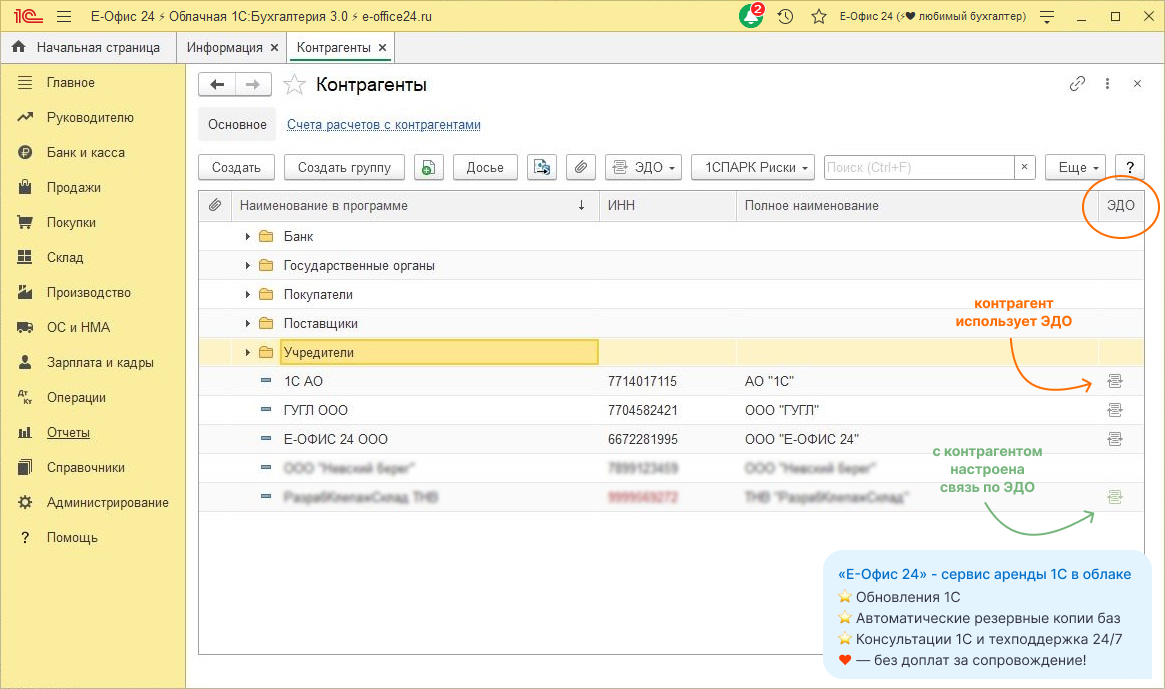Click the Досье button
This screenshot has width=1165, height=689.
485,167
